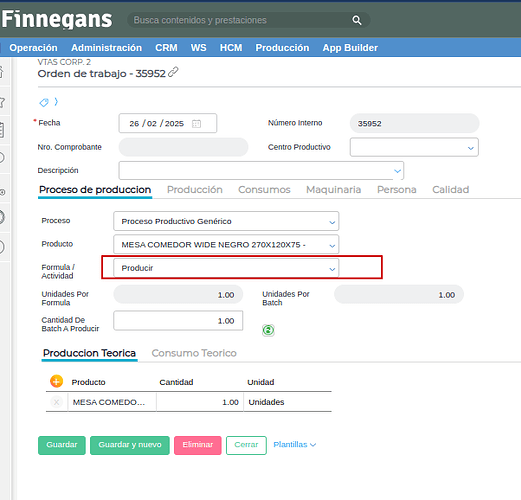
Task: Switch to the Consumos tab
Action: (264, 190)
